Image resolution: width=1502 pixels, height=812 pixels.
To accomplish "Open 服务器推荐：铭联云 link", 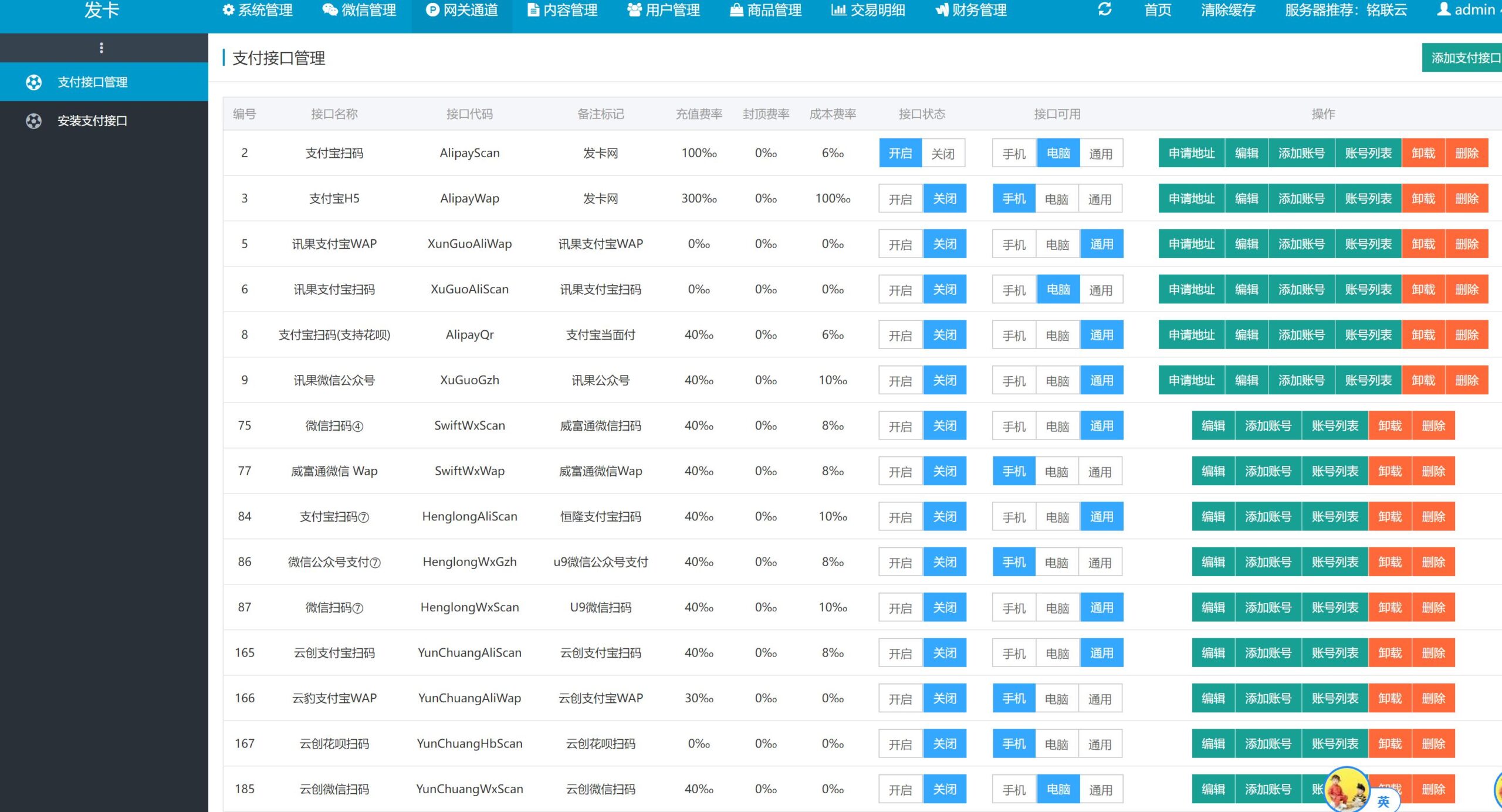I will click(1346, 10).
